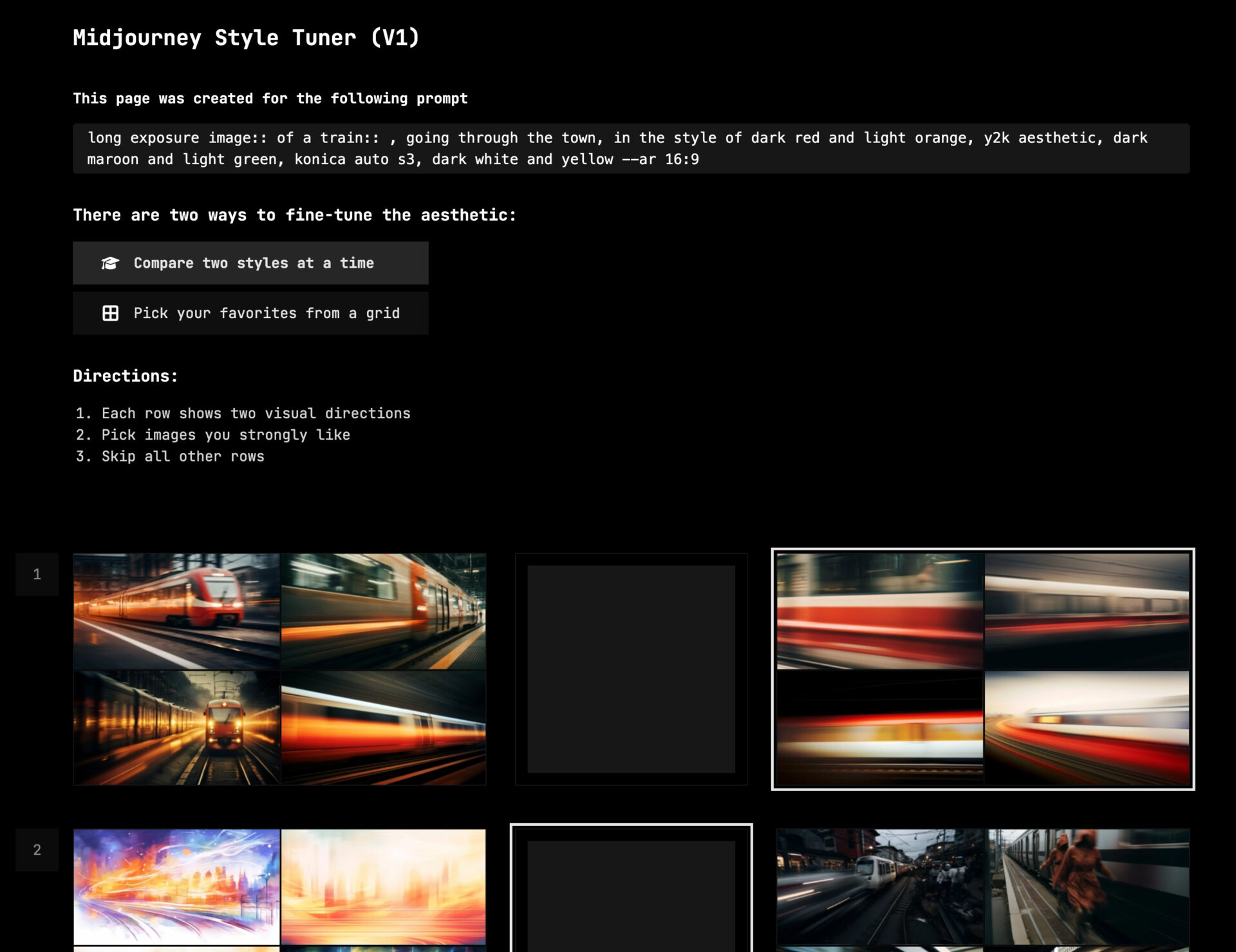Click colorful city watercolor thumbnail in row 2
1236x952 pixels.
point(176,887)
